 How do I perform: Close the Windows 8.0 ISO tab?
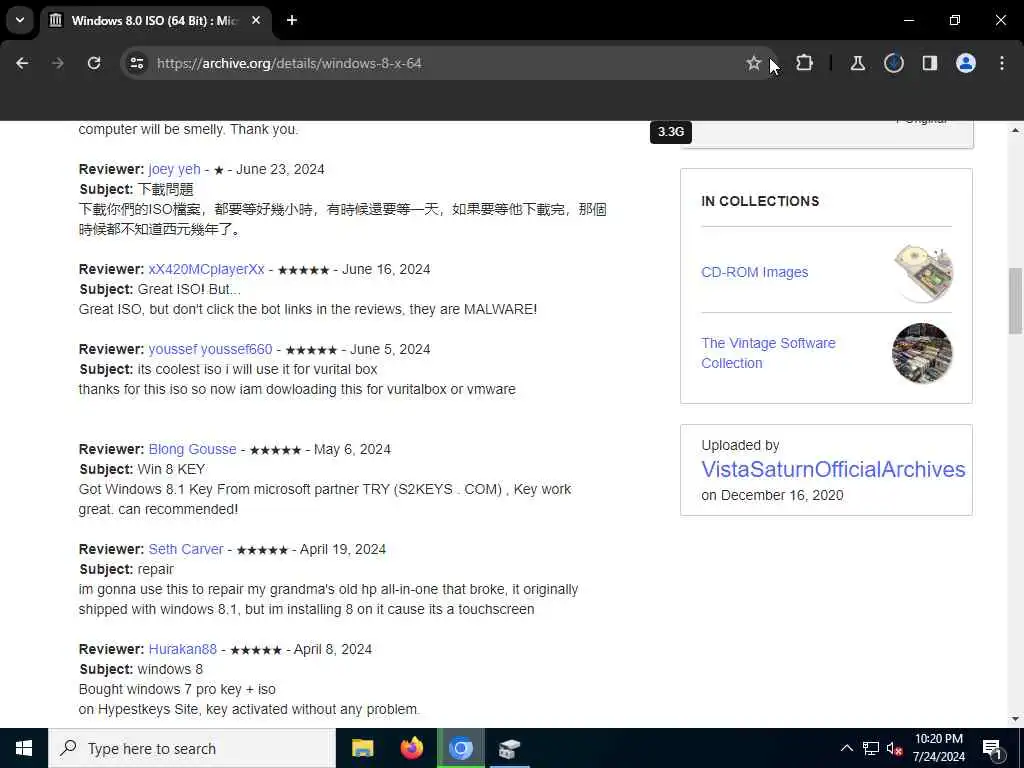coord(256,20)
